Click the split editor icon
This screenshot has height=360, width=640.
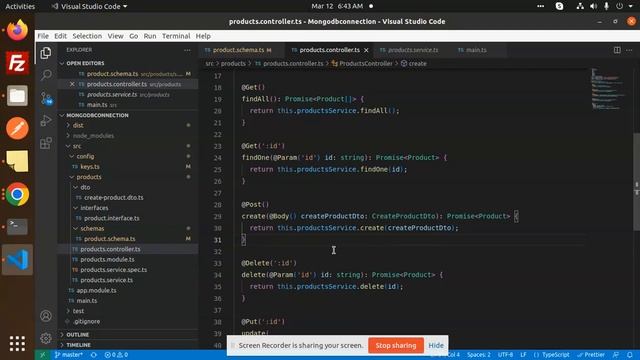[x=617, y=50]
